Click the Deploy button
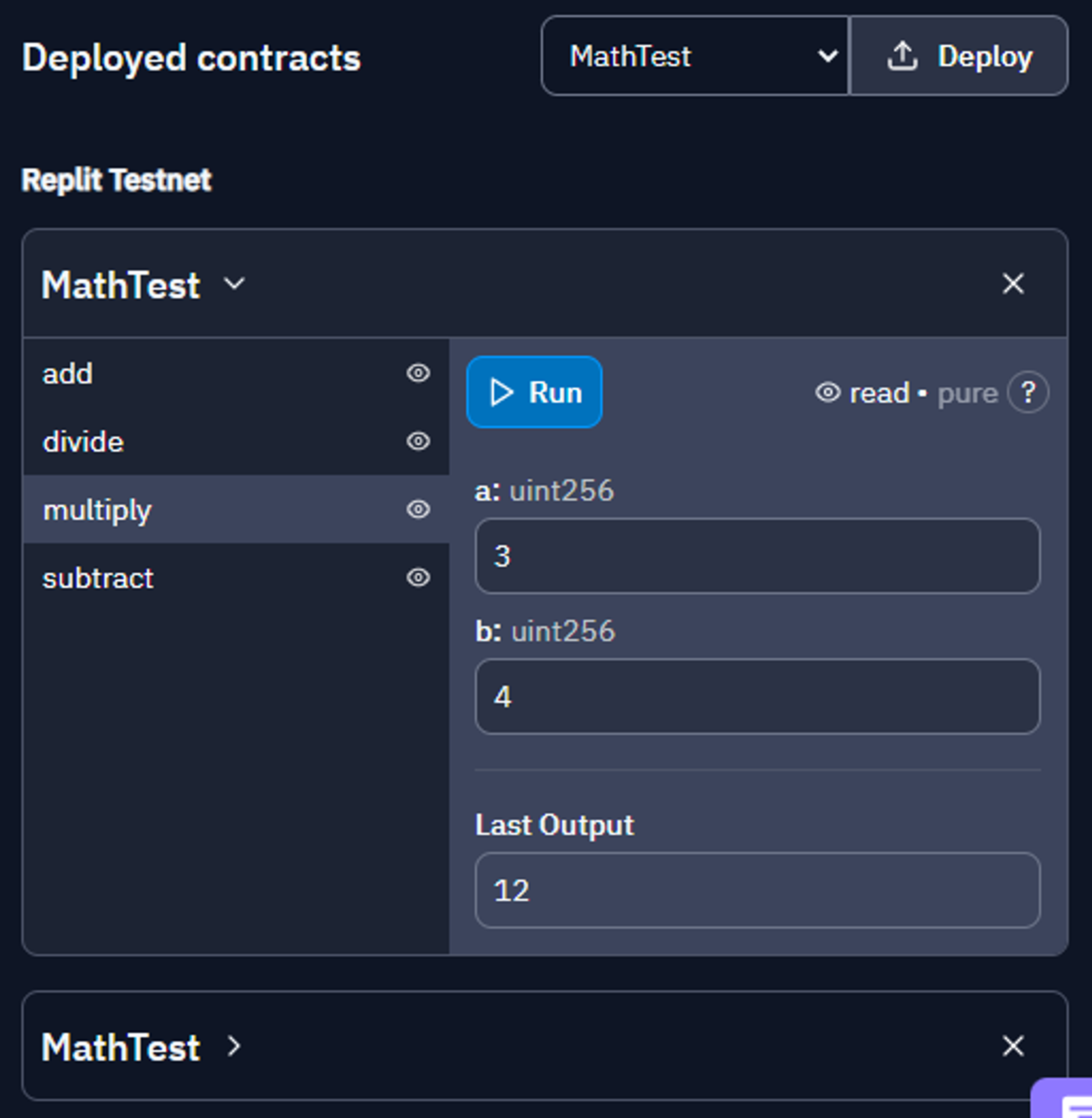 pyautogui.click(x=959, y=56)
